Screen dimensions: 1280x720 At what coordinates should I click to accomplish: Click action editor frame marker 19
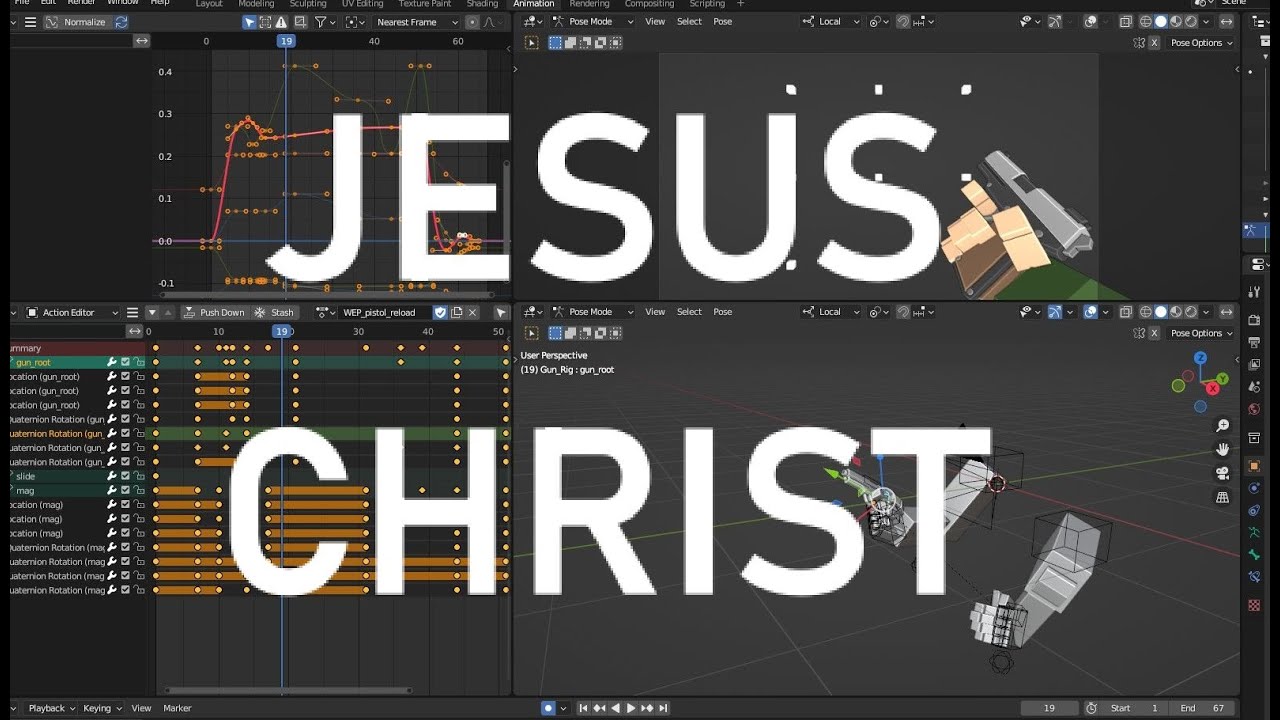(283, 331)
